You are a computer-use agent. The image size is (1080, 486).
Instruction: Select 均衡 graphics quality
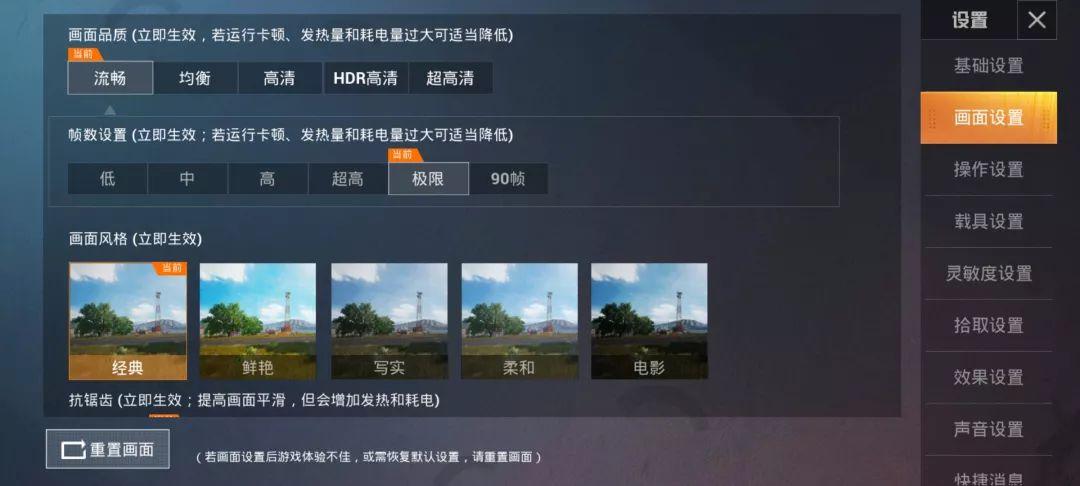(x=196, y=78)
